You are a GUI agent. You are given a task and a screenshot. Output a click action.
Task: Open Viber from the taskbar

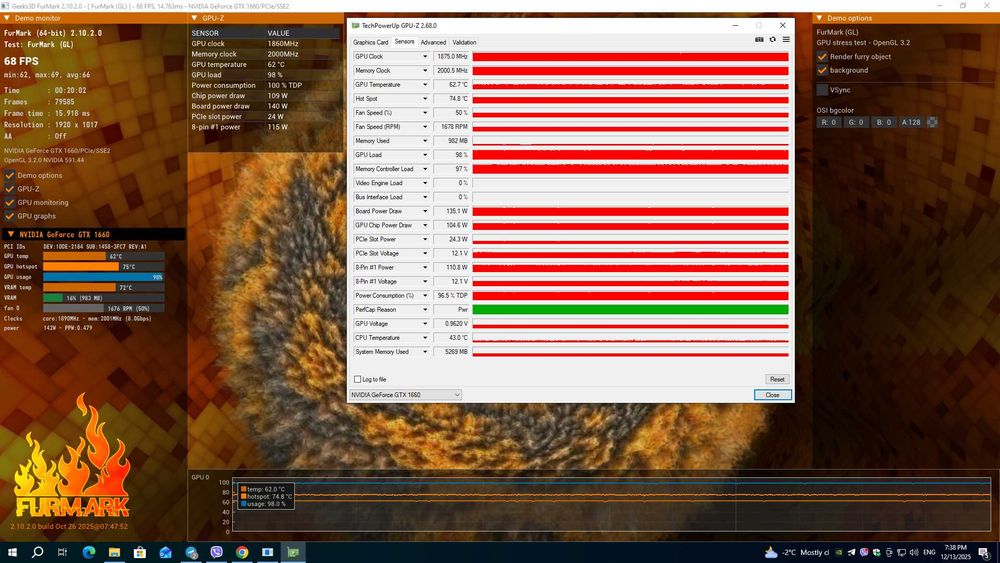[x=217, y=552]
